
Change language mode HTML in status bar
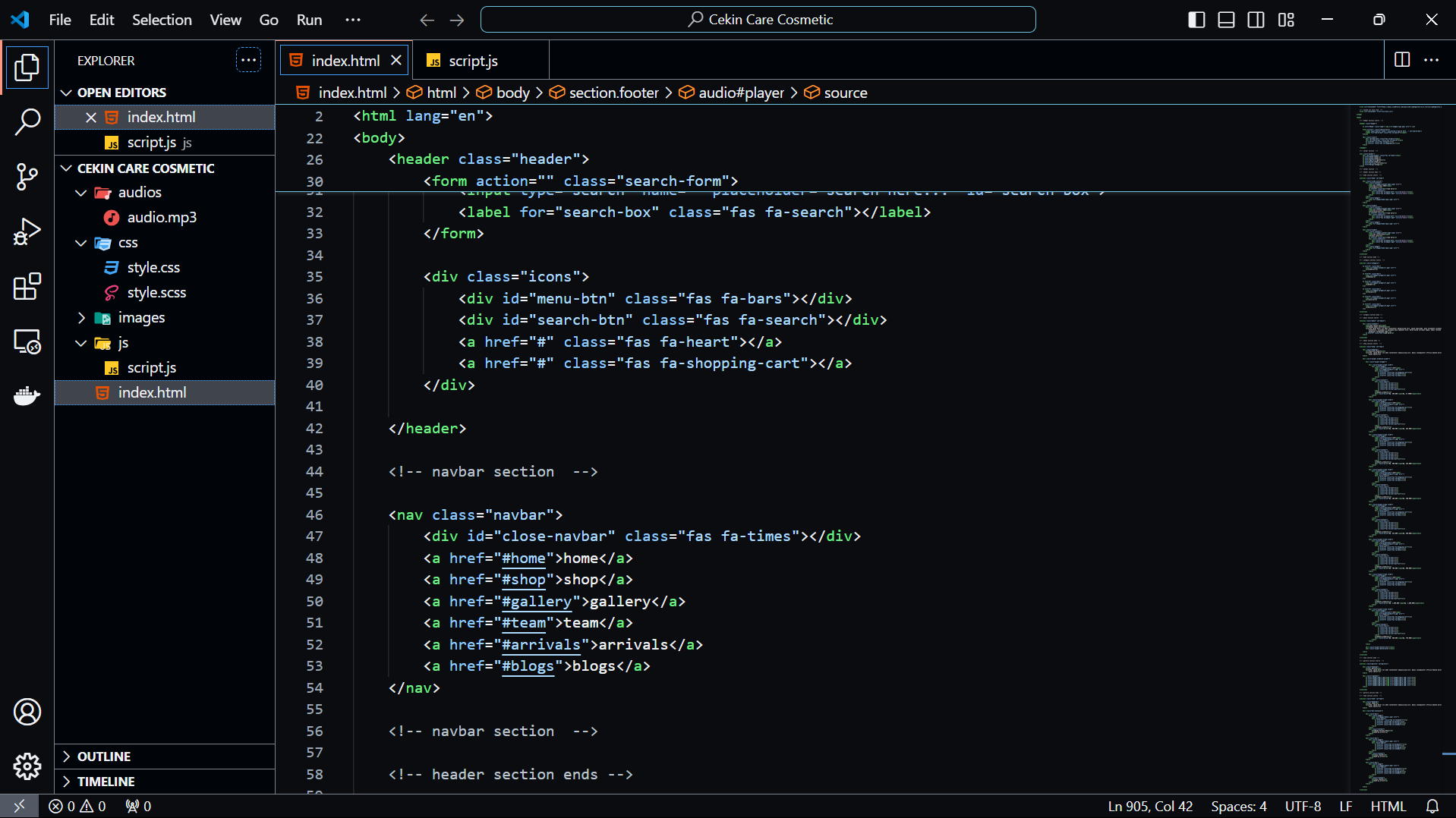pos(1388,806)
